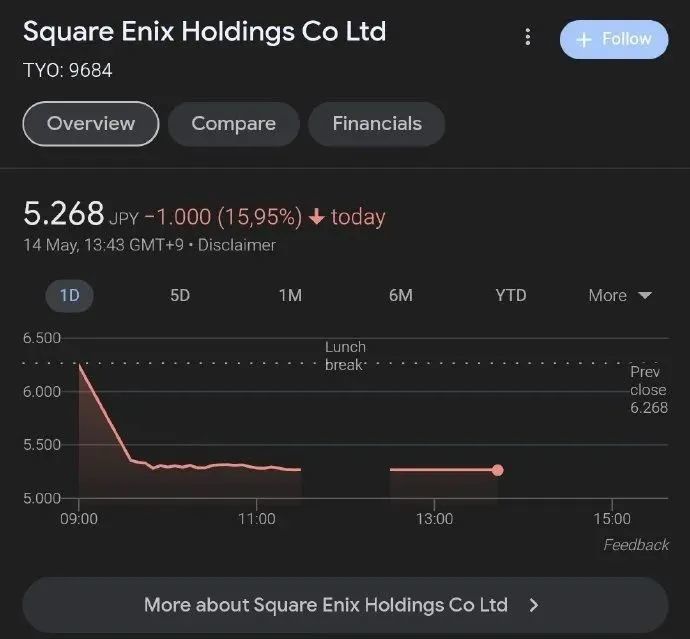This screenshot has height=639, width=690.
Task: Click the chevron arrow after 'More about Square Enix'
Action: [x=534, y=605]
